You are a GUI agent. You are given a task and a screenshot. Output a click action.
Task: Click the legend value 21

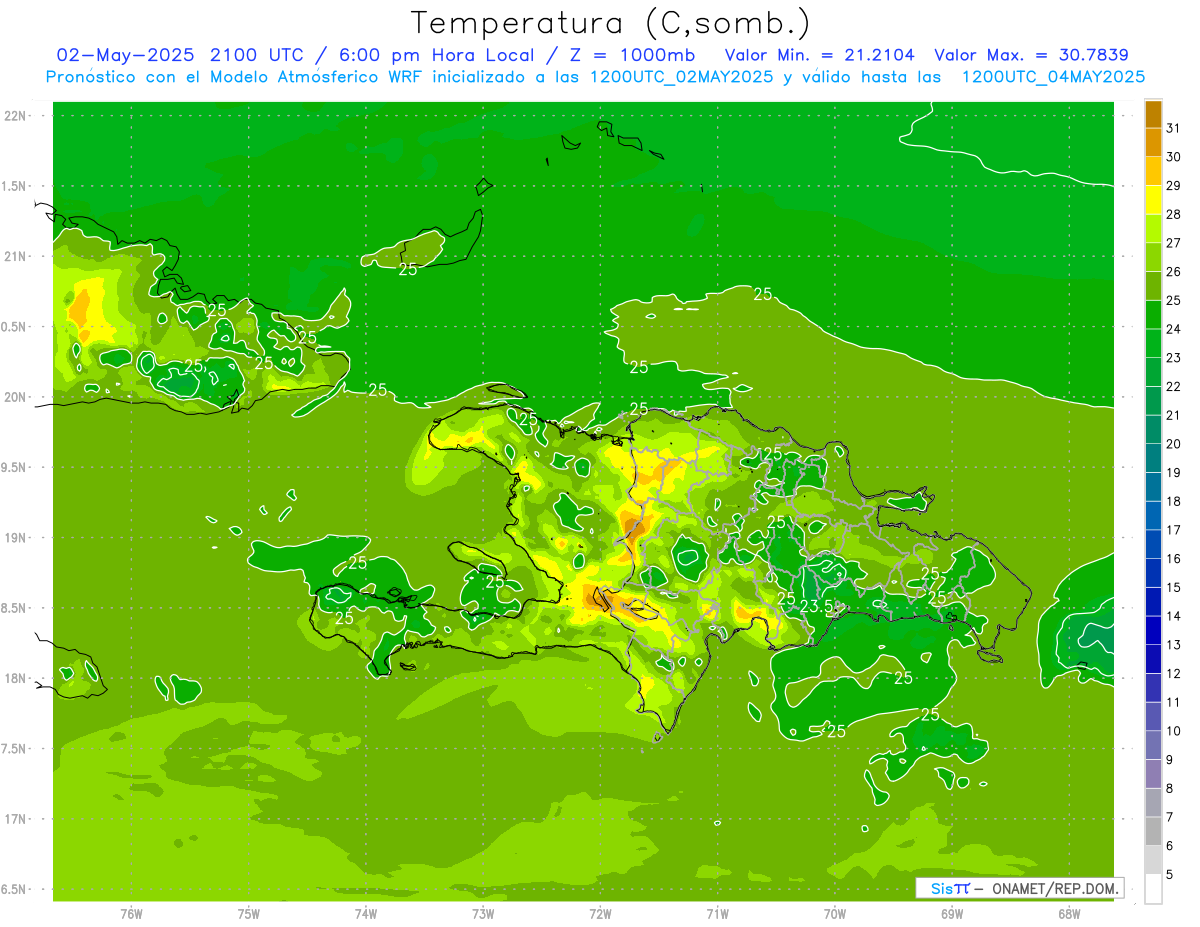coord(1174,415)
